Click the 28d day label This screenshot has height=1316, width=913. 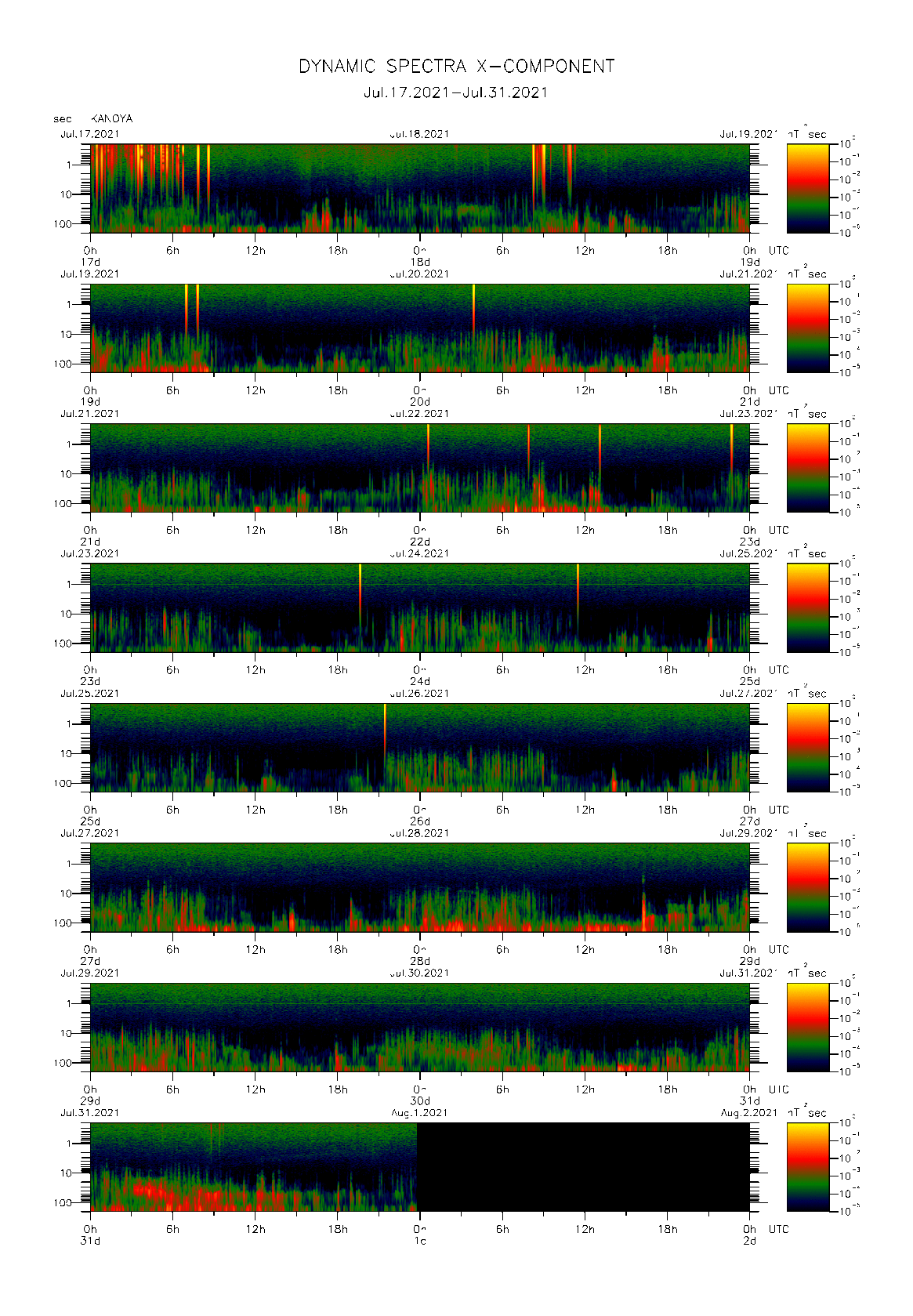tap(420, 961)
